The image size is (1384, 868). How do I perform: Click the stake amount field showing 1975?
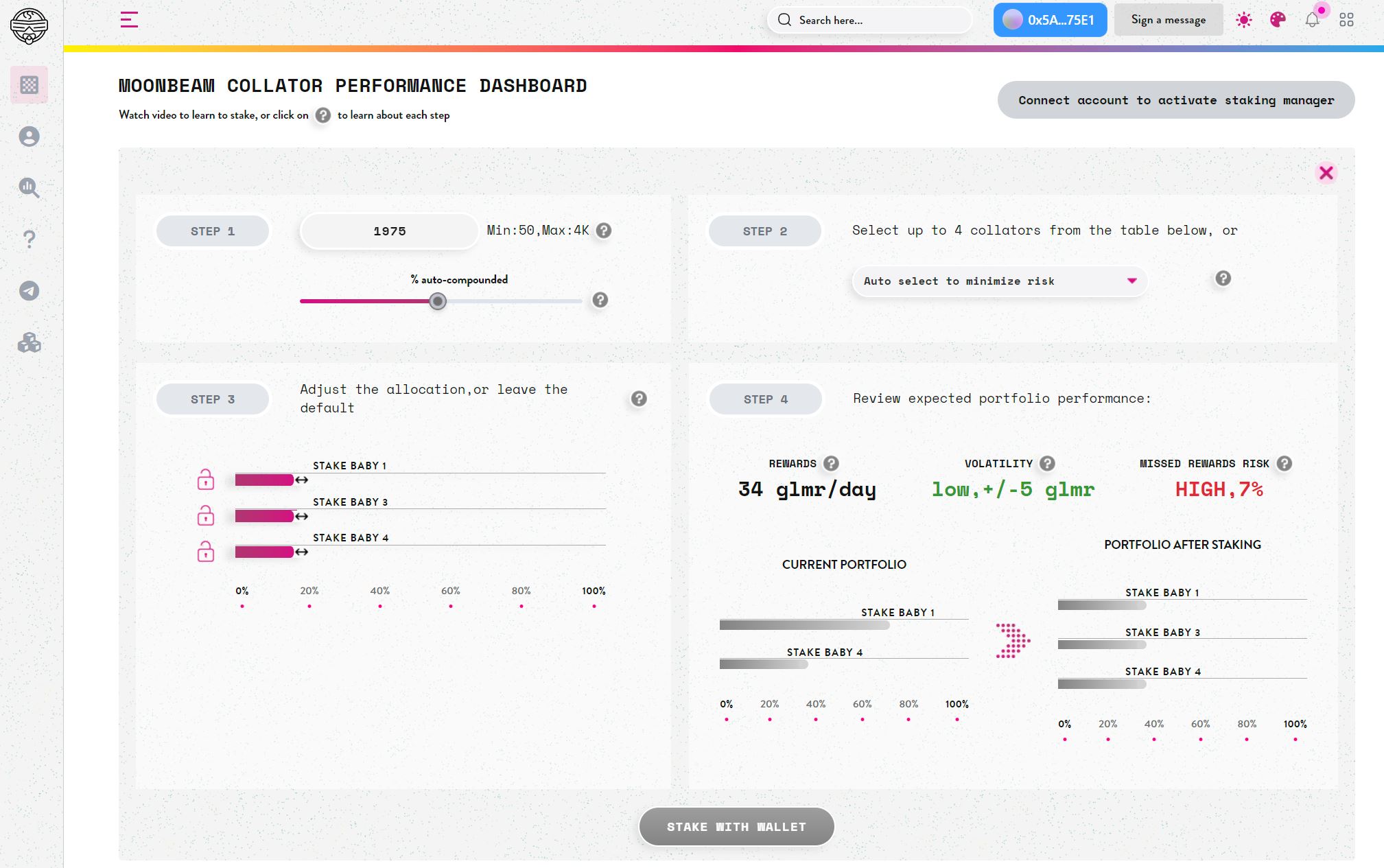389,231
